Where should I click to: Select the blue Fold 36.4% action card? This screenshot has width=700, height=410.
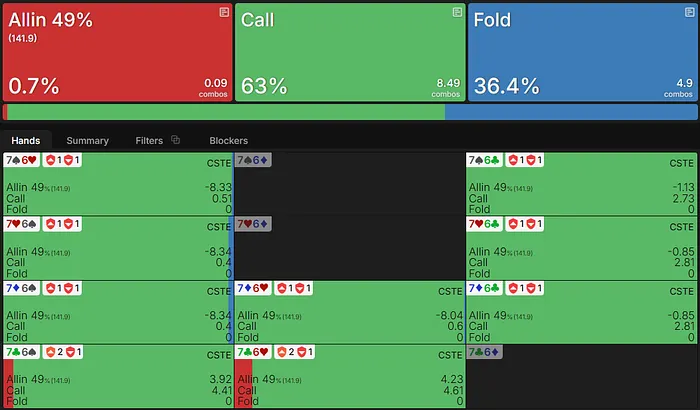point(582,50)
